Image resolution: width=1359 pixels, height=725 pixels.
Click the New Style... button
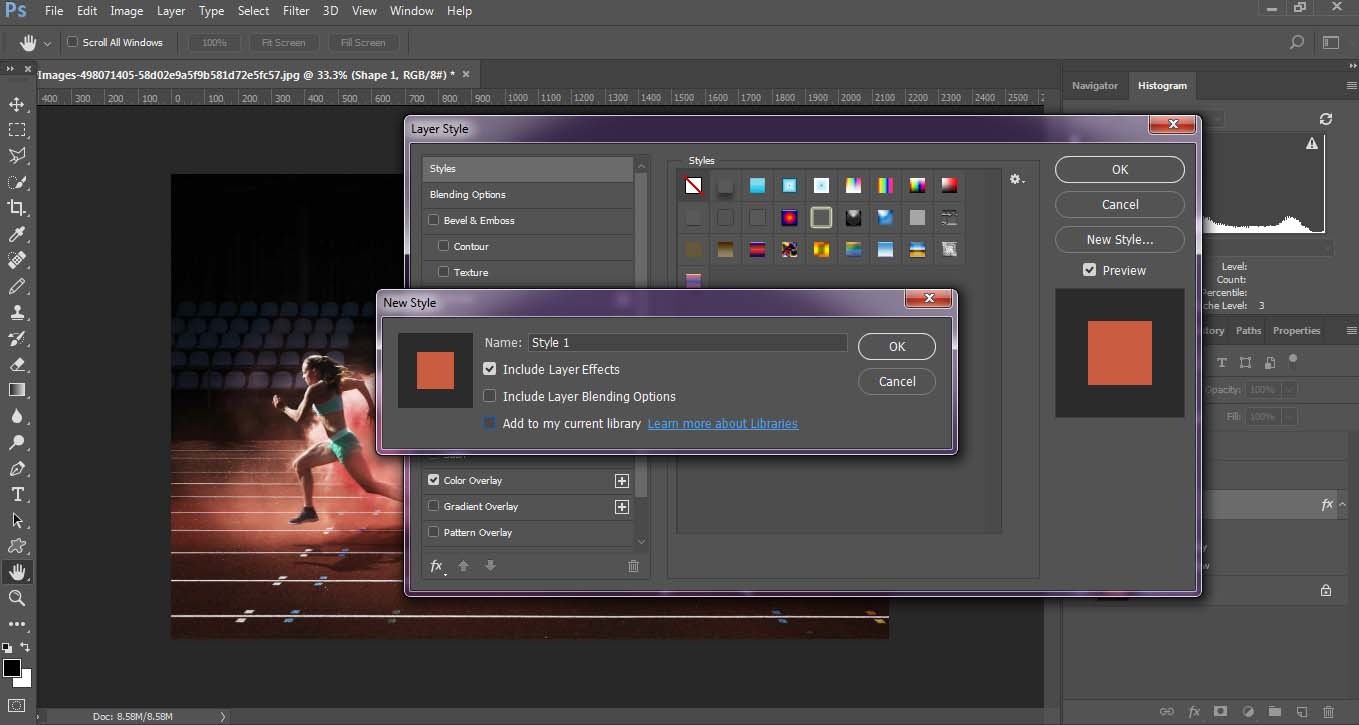(1120, 239)
